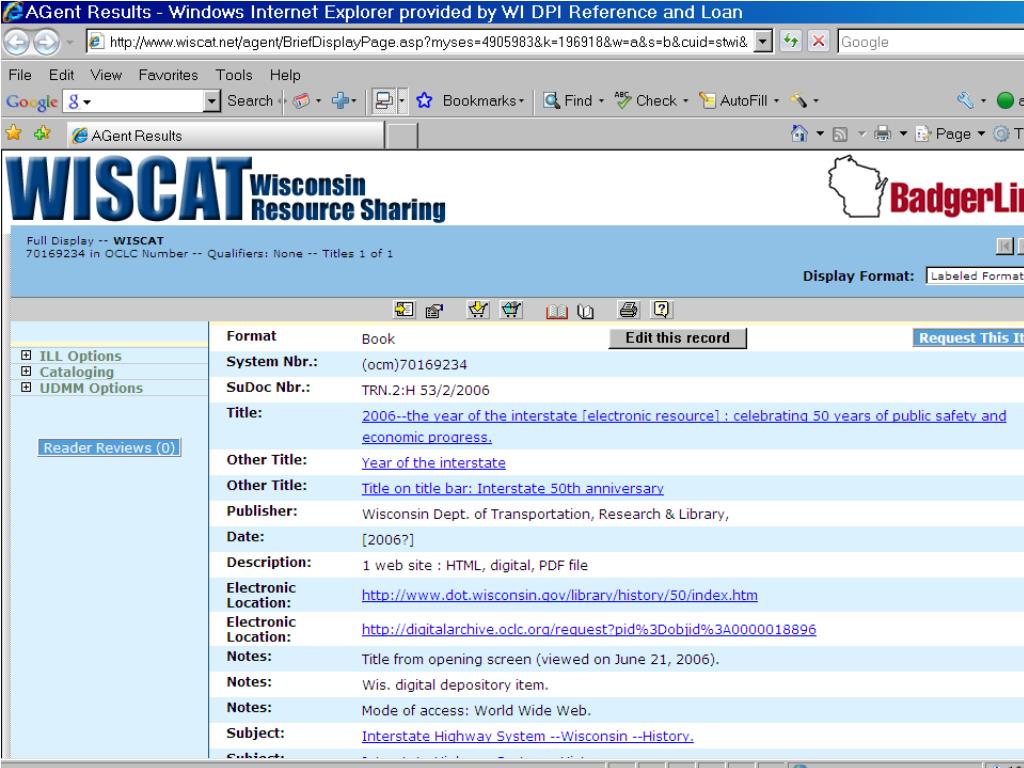
Task: Open the digitalarchive.oclc.org link
Action: click(589, 629)
